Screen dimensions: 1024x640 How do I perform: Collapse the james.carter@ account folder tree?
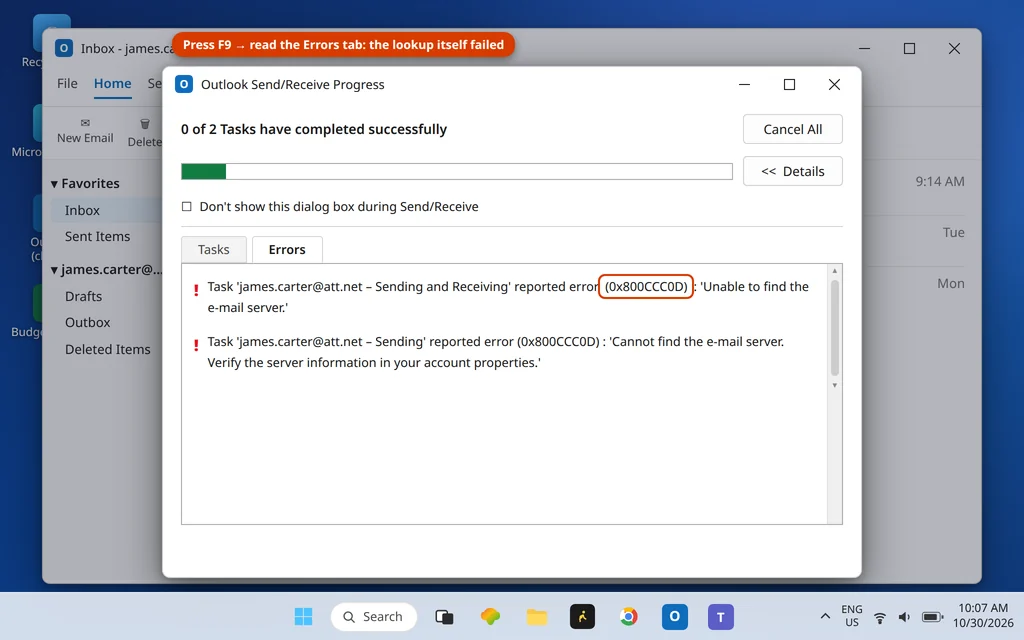(x=55, y=270)
